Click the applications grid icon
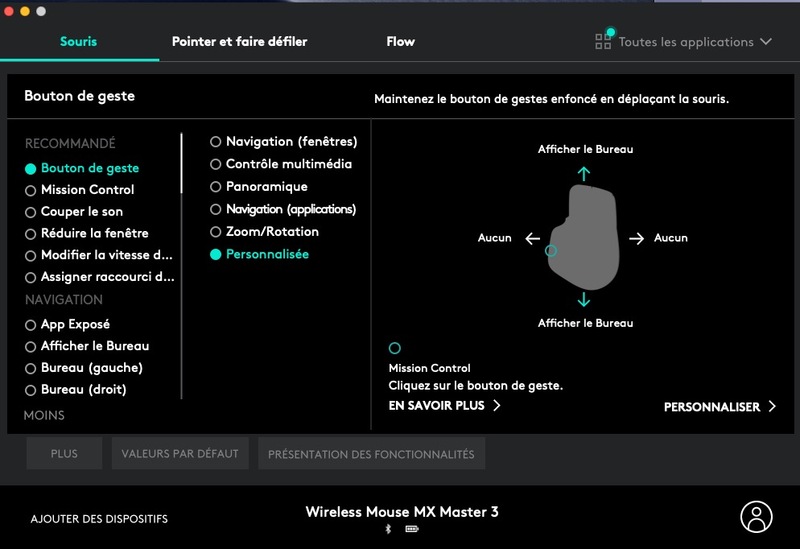Screen dimensions: 800x549 coord(603,41)
